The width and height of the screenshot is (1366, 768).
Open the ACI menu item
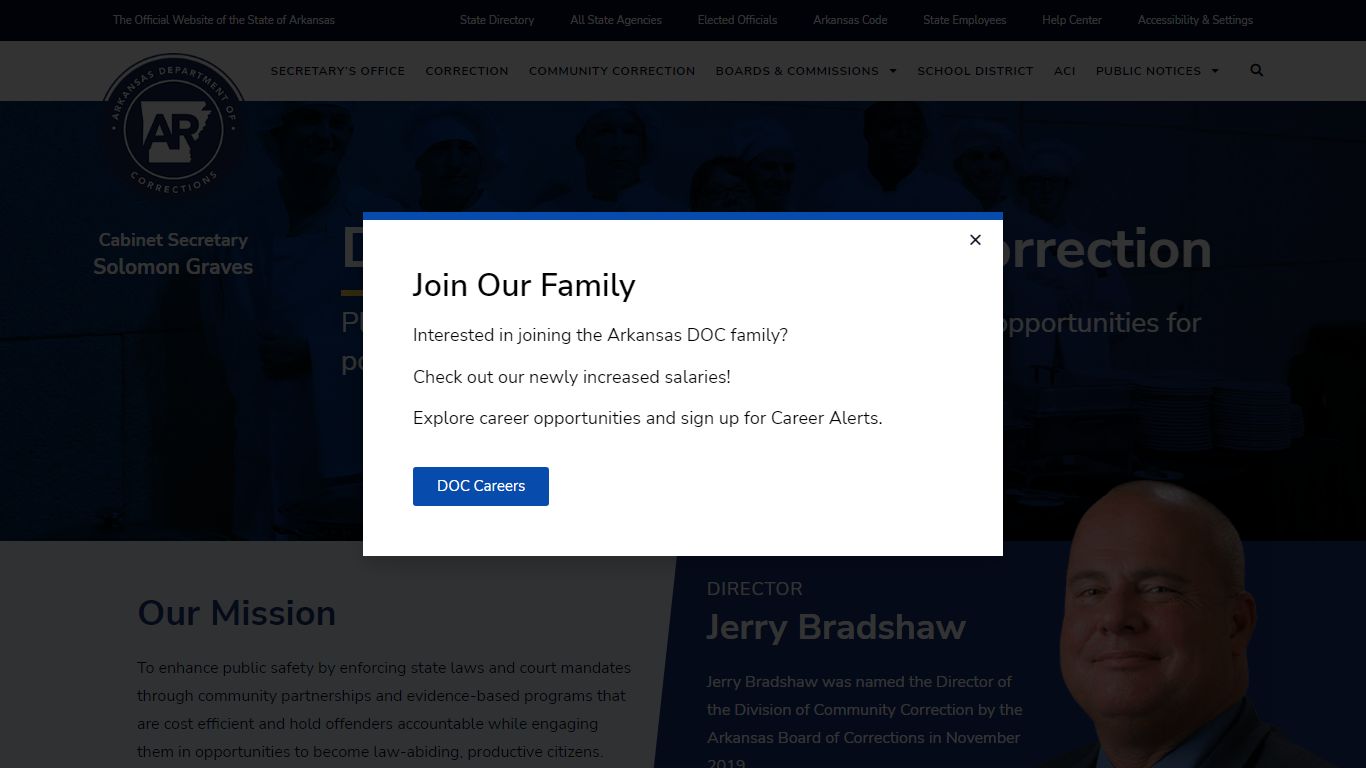click(1065, 71)
